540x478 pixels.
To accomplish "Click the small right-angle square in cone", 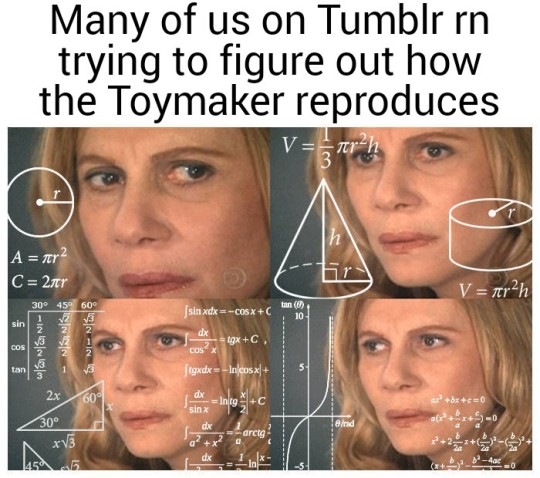I will pyautogui.click(x=330, y=275).
